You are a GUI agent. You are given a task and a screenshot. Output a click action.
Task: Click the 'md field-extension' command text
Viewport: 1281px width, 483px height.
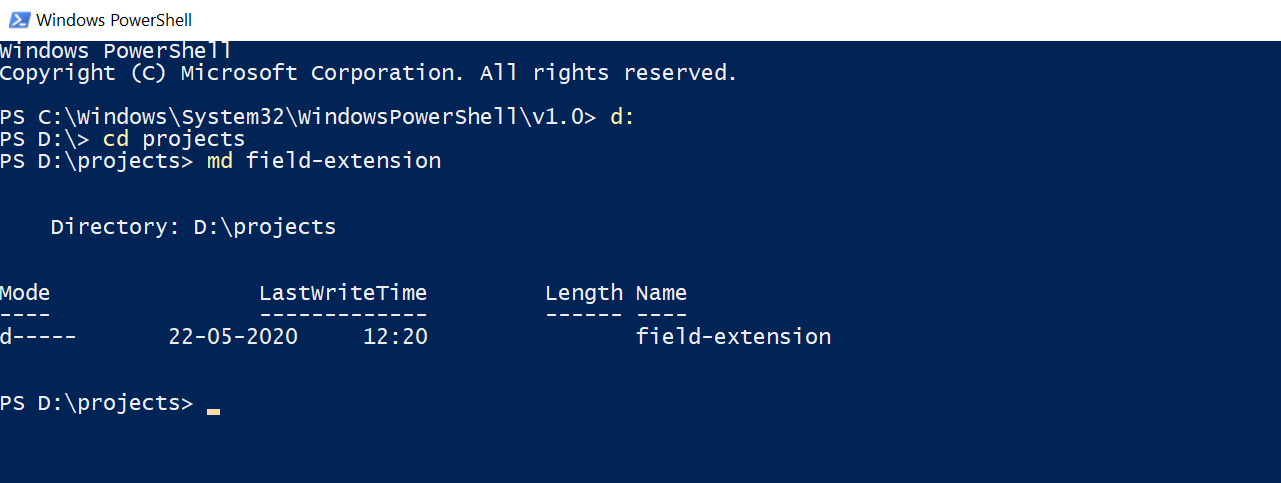pos(323,160)
